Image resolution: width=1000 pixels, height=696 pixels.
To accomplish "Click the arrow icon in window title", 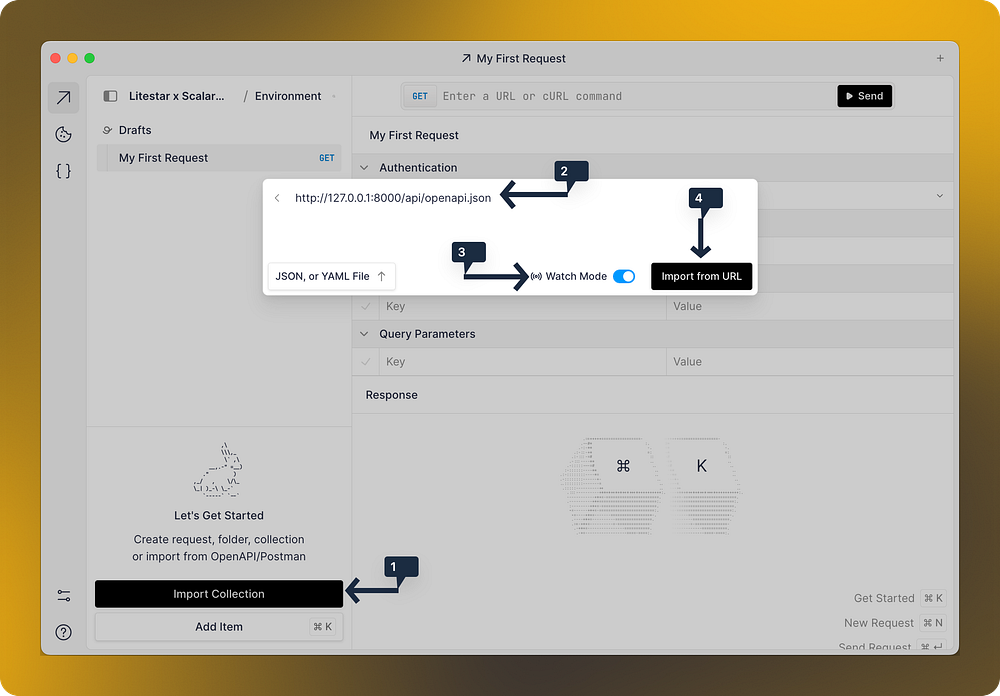I will (466, 58).
